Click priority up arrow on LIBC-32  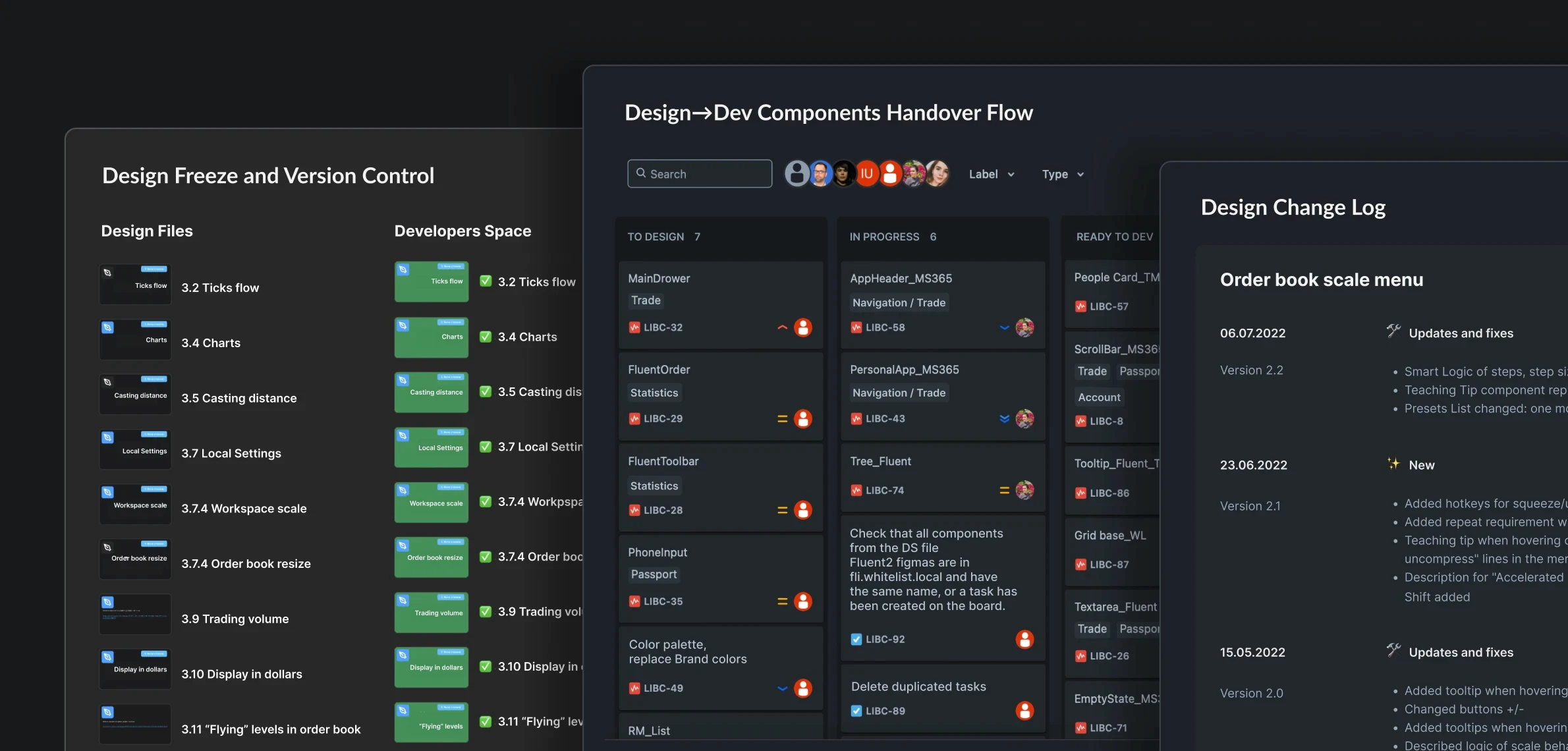click(x=782, y=327)
